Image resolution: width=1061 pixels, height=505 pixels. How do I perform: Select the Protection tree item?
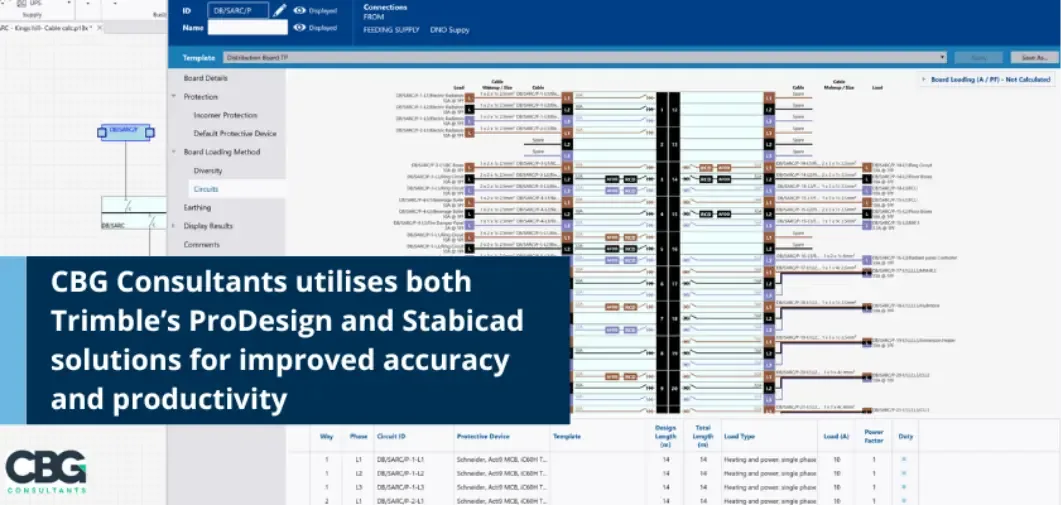pos(201,97)
